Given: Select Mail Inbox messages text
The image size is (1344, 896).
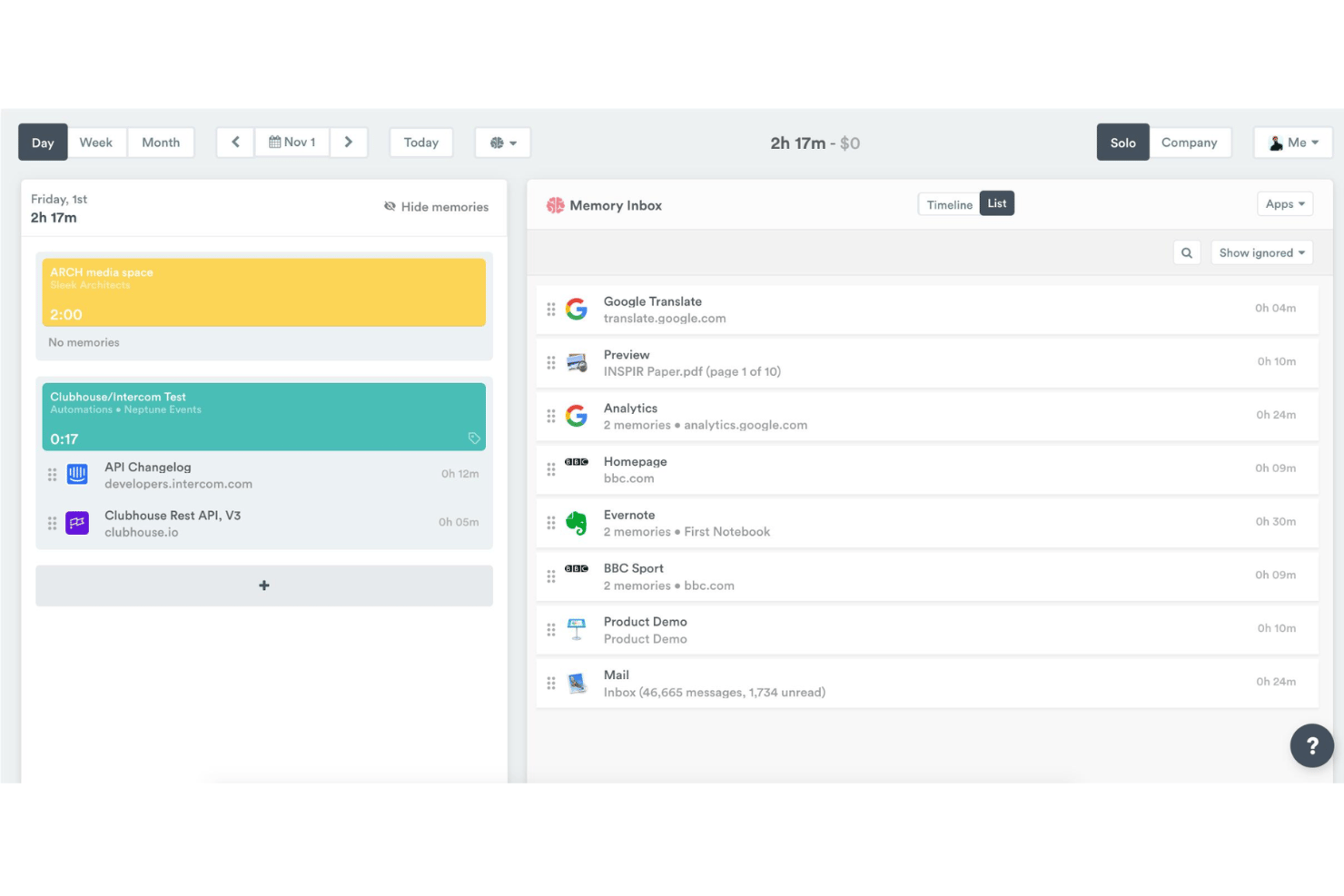Looking at the screenshot, I should click(x=715, y=693).
